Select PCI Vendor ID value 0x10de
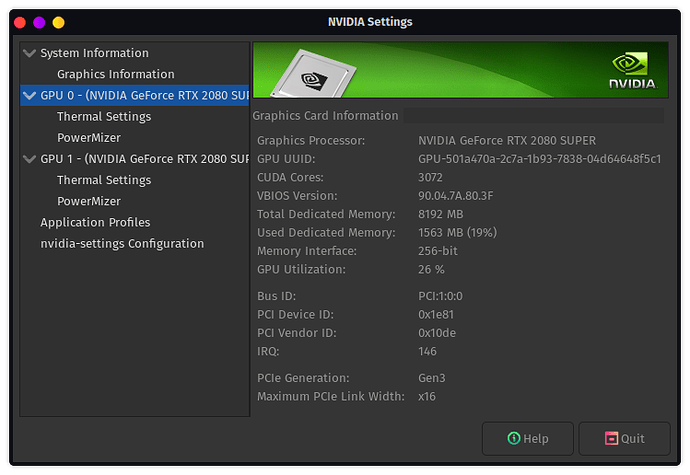Image resolution: width=690 pixels, height=475 pixels. 437,333
